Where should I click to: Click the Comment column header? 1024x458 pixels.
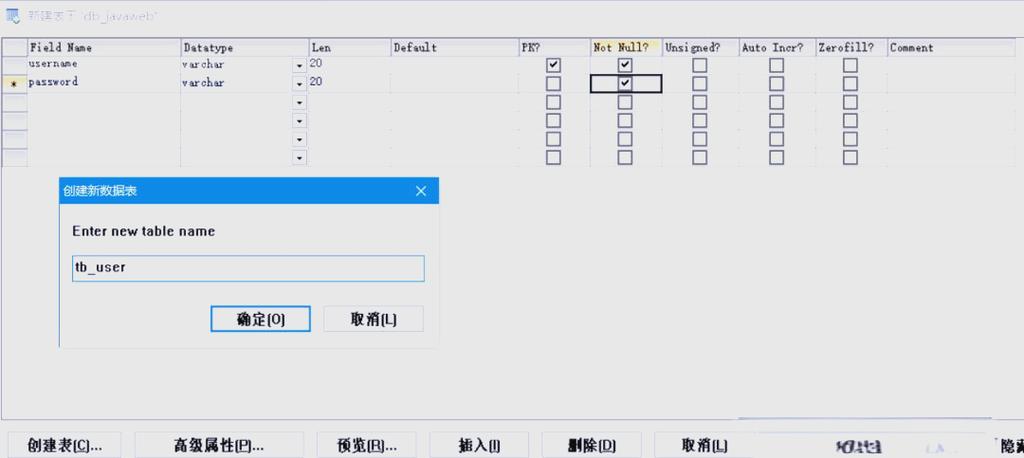[x=951, y=48]
